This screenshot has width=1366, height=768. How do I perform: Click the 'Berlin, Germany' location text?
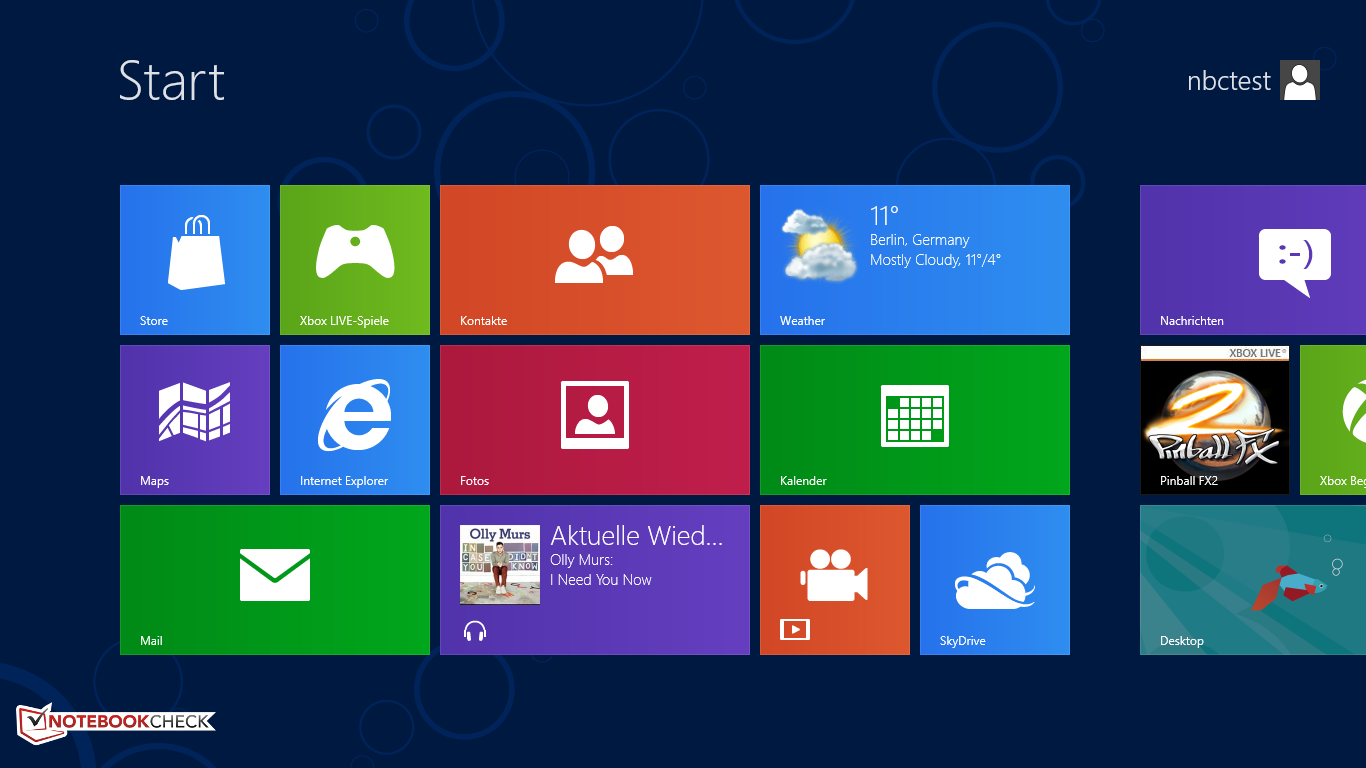(919, 240)
